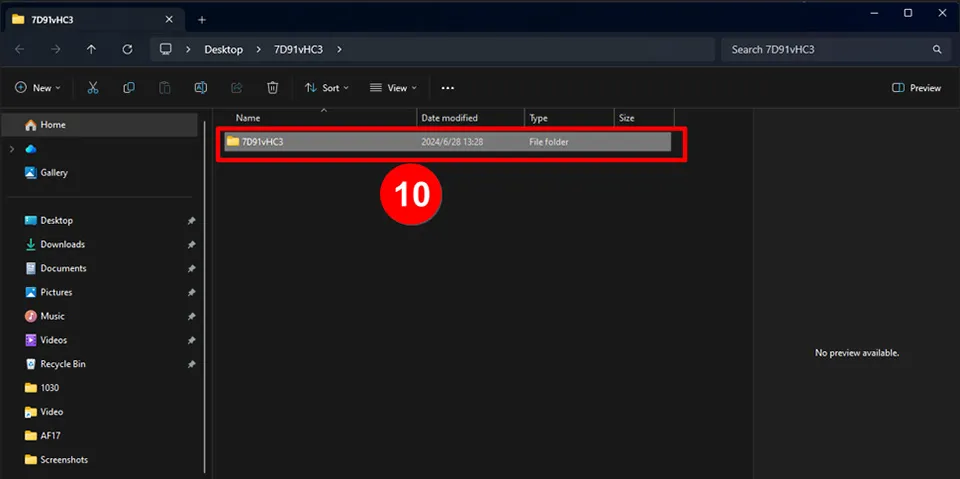This screenshot has height=479, width=960.
Task: Open Recycle Bin from sidebar
Action: [62, 364]
